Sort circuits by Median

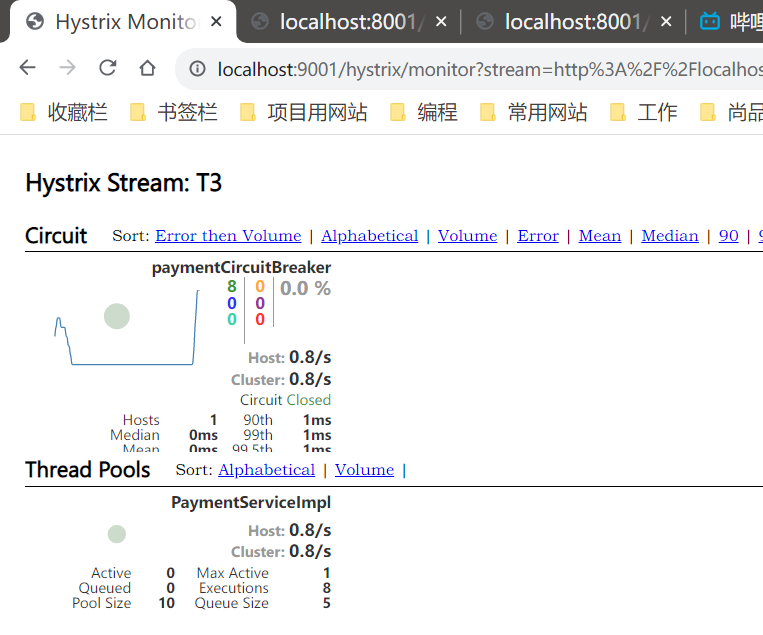tap(670, 236)
